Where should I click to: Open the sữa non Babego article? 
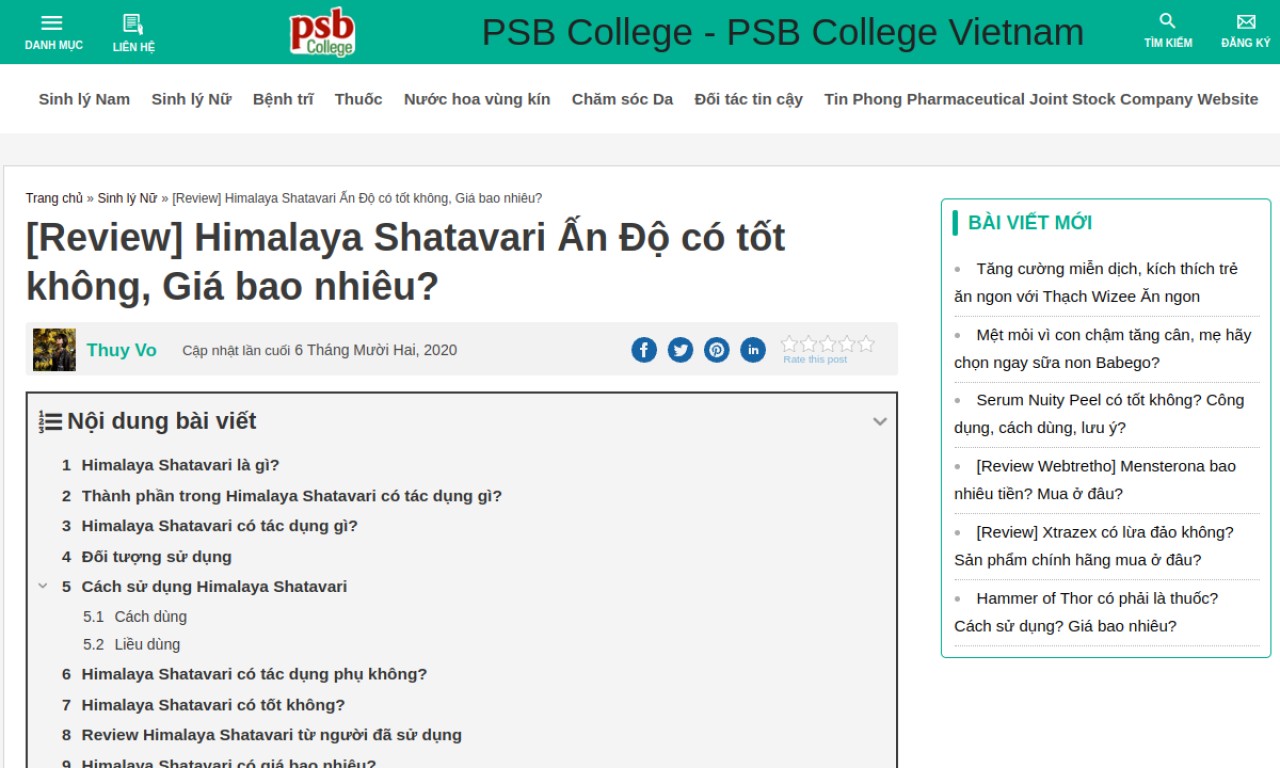(1103, 348)
